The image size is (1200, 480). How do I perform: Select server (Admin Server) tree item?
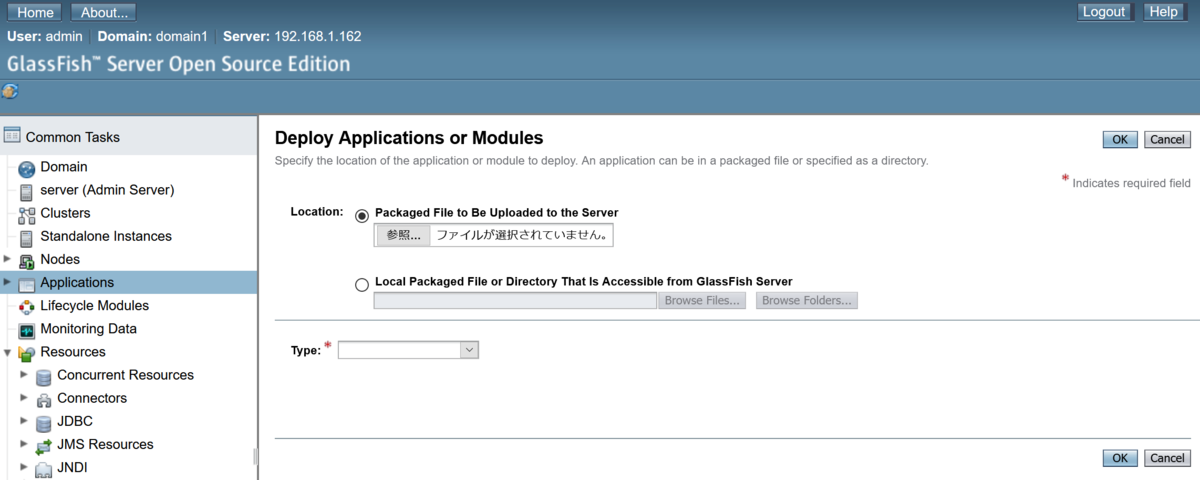[x=107, y=190]
